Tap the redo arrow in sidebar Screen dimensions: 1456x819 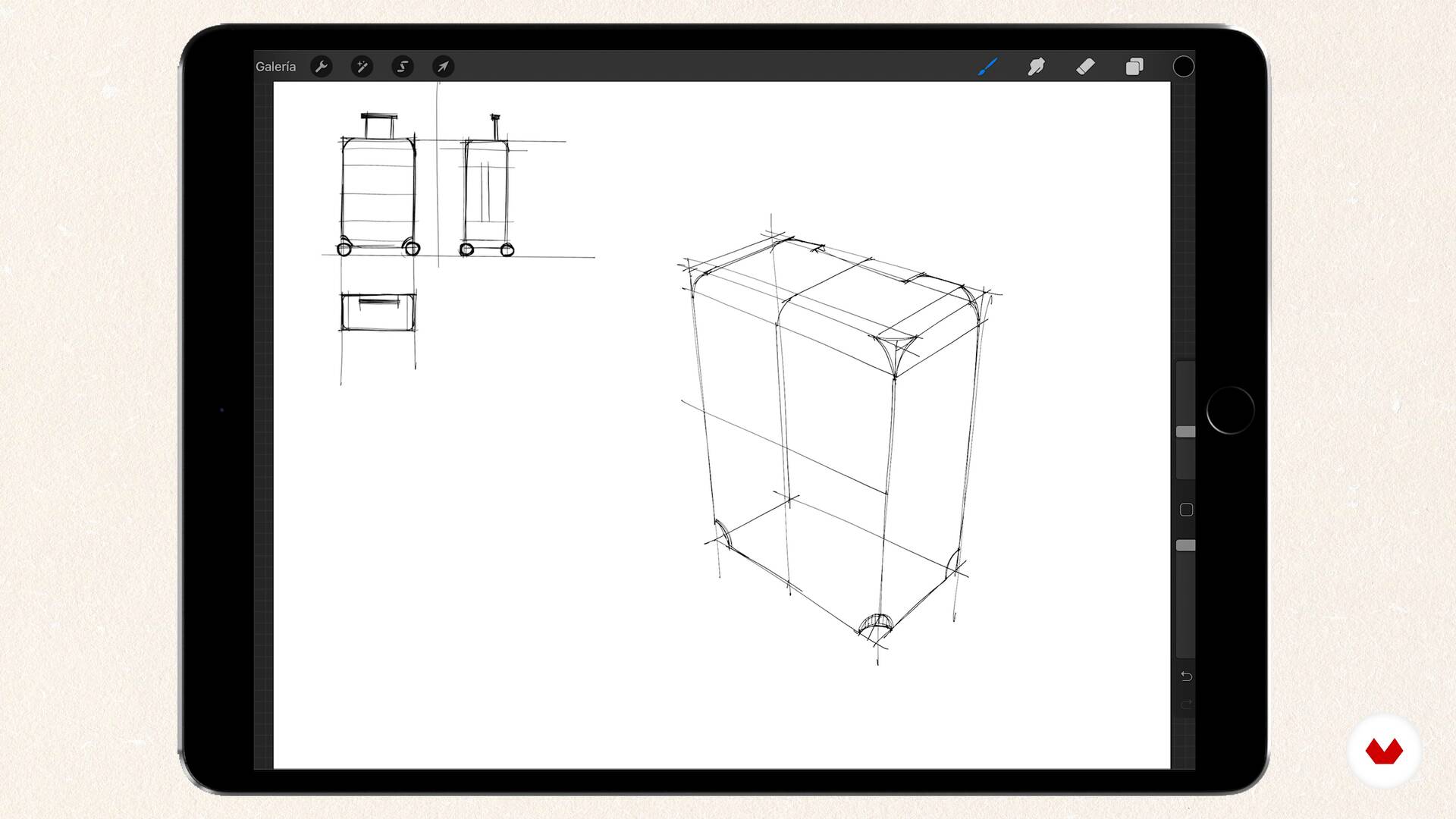(1187, 704)
